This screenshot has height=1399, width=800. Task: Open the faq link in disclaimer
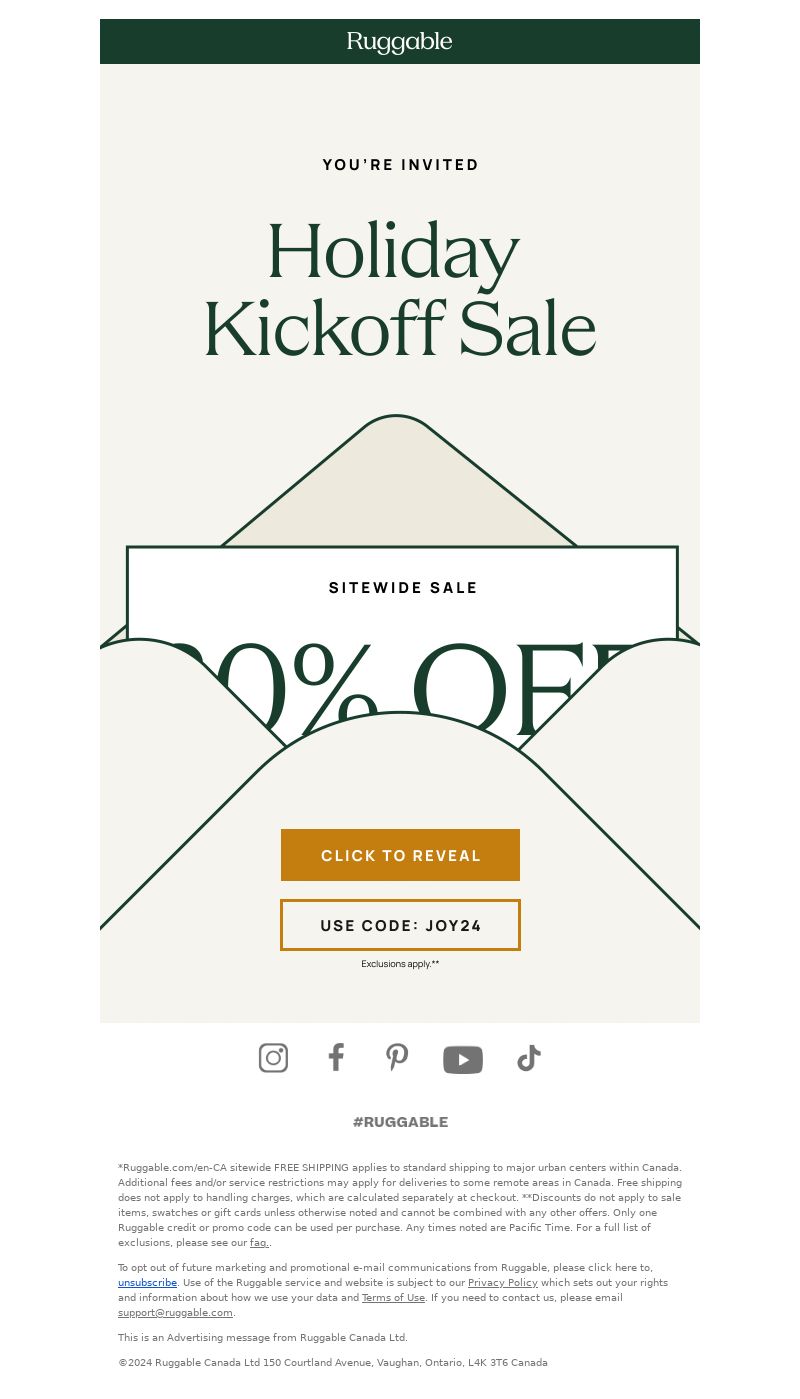coord(258,1242)
